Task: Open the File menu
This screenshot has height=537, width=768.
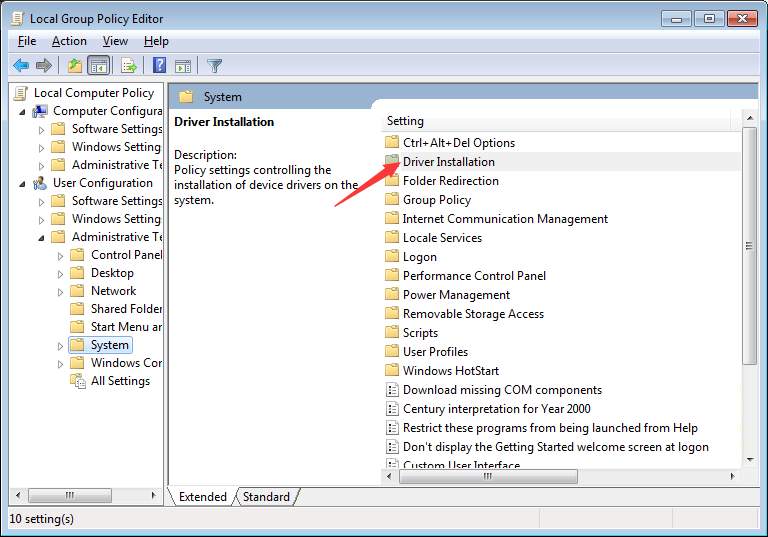Action: point(27,41)
